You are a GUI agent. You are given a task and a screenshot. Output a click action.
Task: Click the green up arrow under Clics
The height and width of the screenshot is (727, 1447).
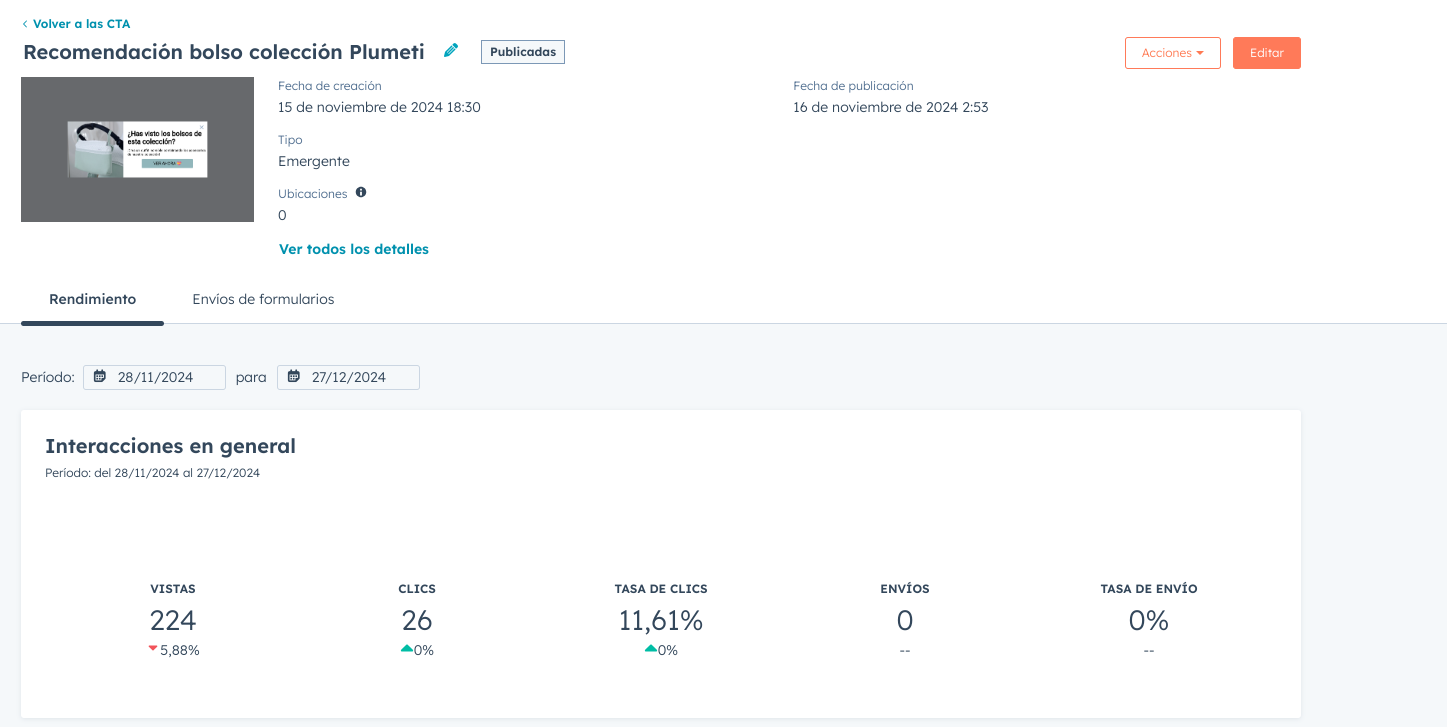click(406, 649)
